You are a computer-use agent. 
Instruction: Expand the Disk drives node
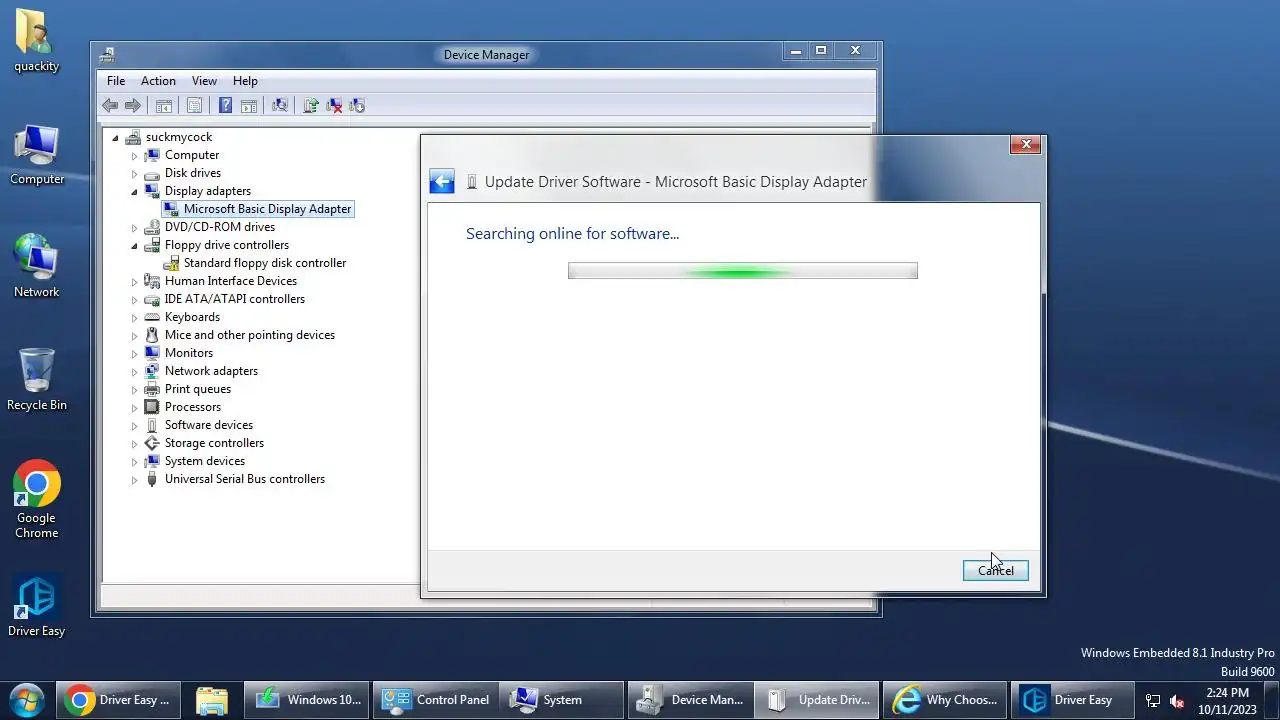pyautogui.click(x=134, y=174)
